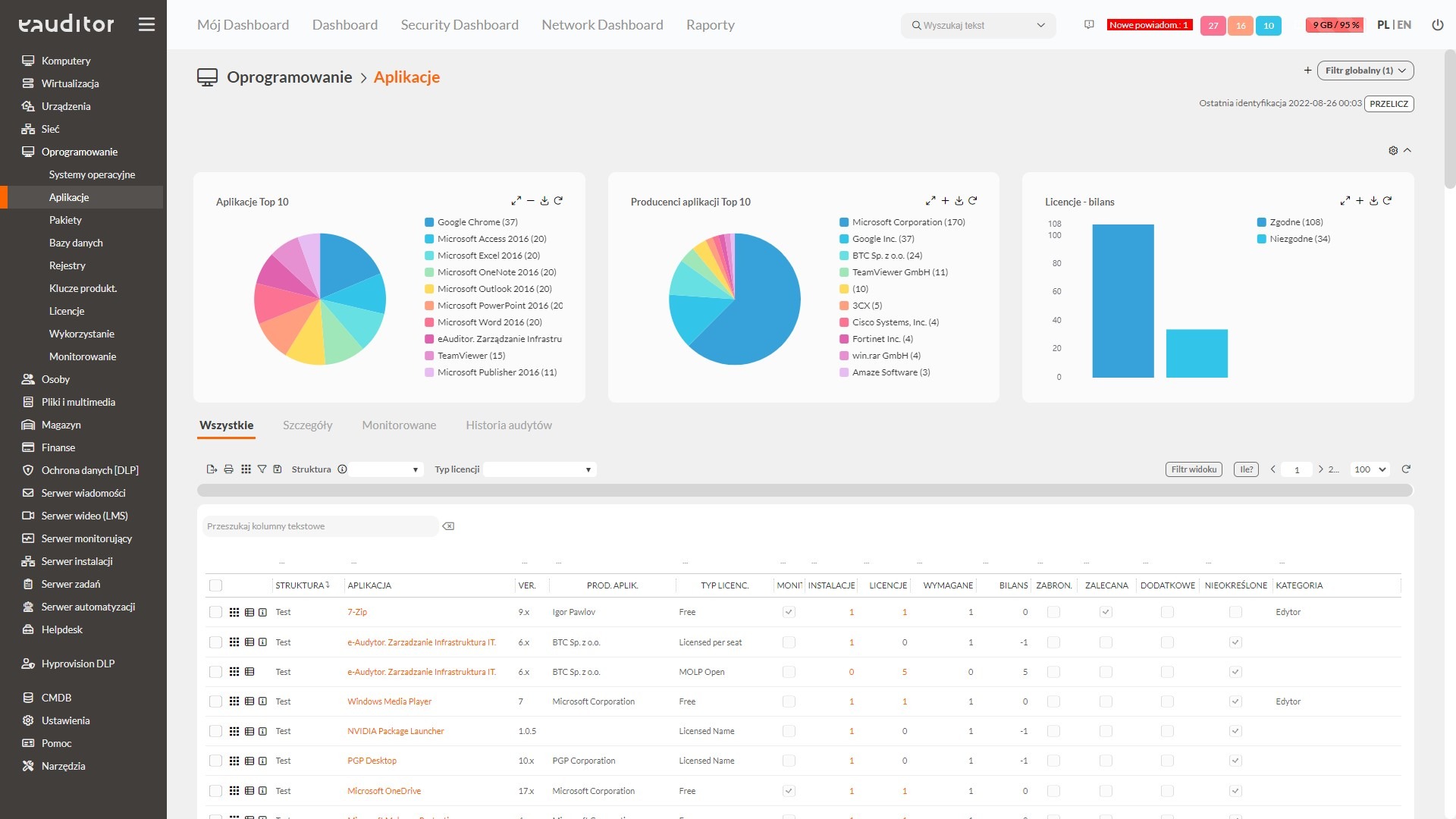
Task: Toggle ZALECANA checkbox for 7-Zip
Action: coord(1106,612)
